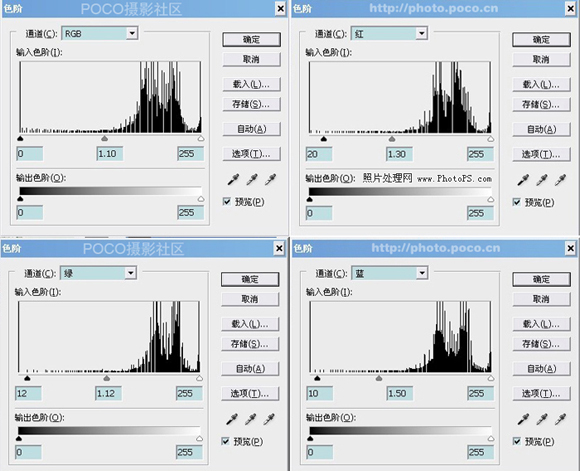The image size is (580, 471).
Task: Toggle 预览(P) checkbox in green channel dialog
Action: tap(225, 441)
